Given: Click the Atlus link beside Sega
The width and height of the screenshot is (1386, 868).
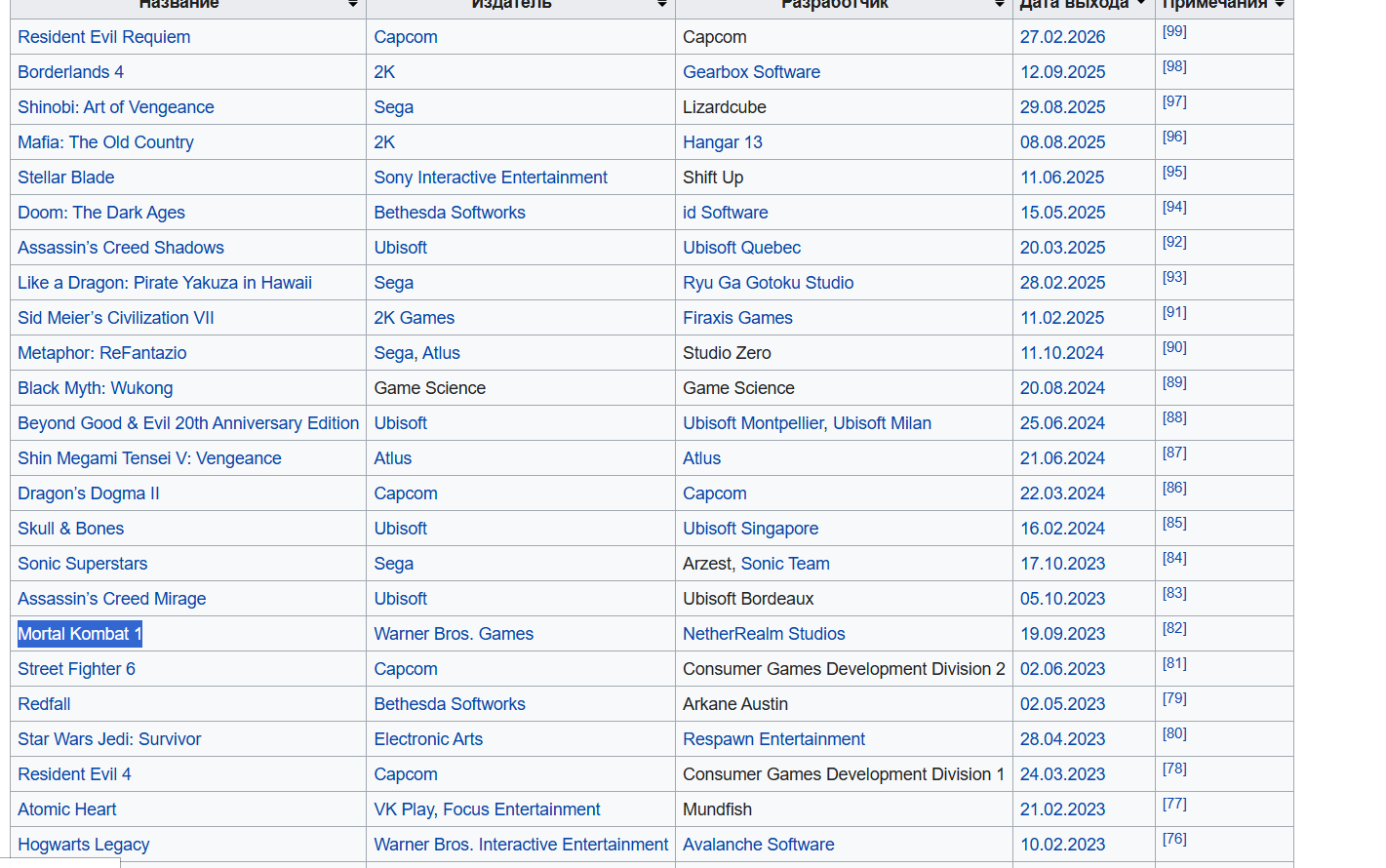Looking at the screenshot, I should coord(441,353).
